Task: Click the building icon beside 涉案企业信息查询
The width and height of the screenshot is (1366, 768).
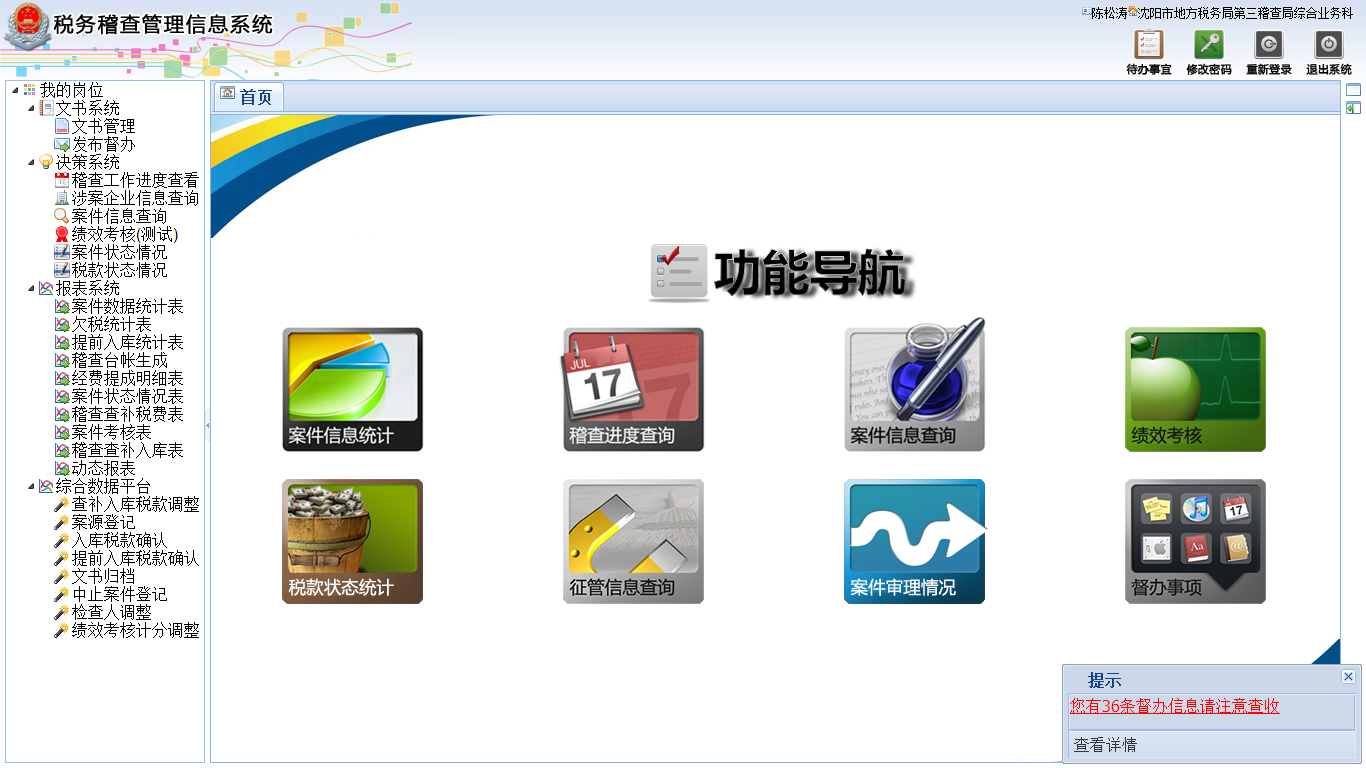Action: tap(62, 199)
